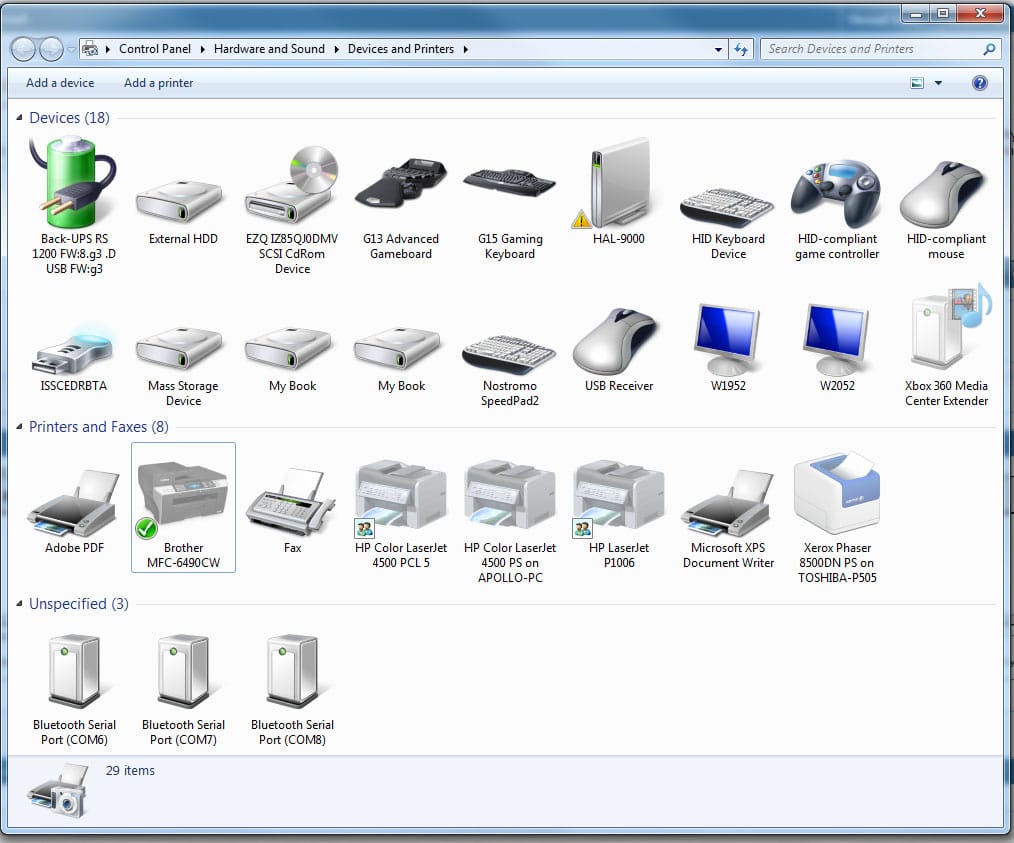
Task: Click the Forward navigation button
Action: coord(52,49)
